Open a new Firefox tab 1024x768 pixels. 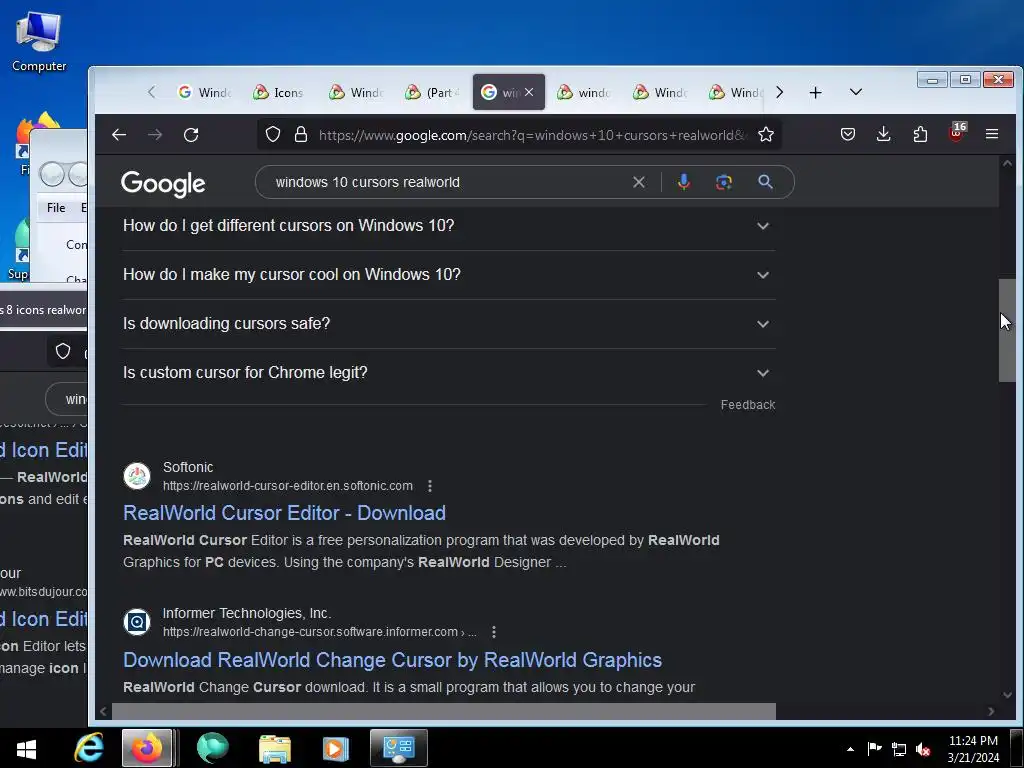(816, 93)
